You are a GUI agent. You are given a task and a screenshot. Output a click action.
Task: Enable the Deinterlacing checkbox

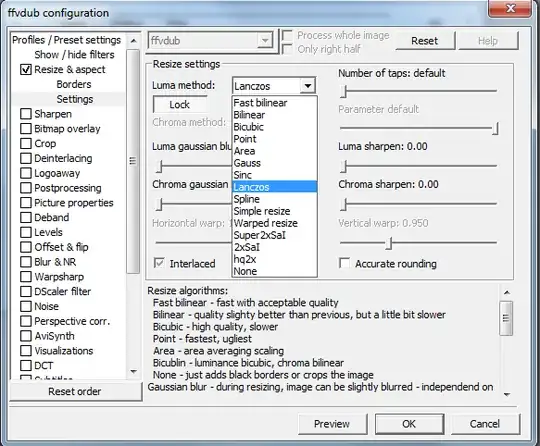pyautogui.click(x=26, y=158)
